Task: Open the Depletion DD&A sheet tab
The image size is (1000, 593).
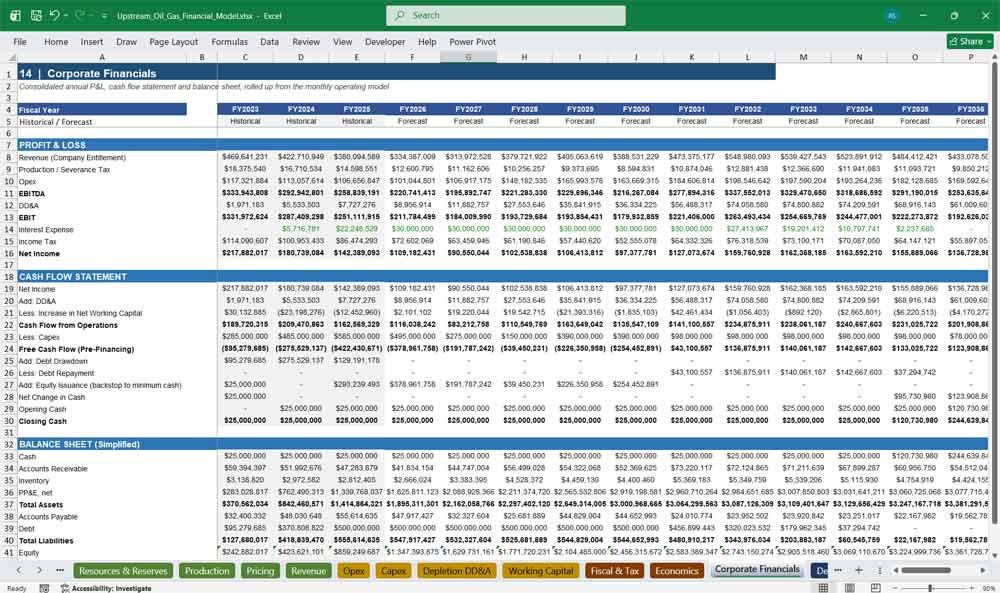Action: pos(457,571)
